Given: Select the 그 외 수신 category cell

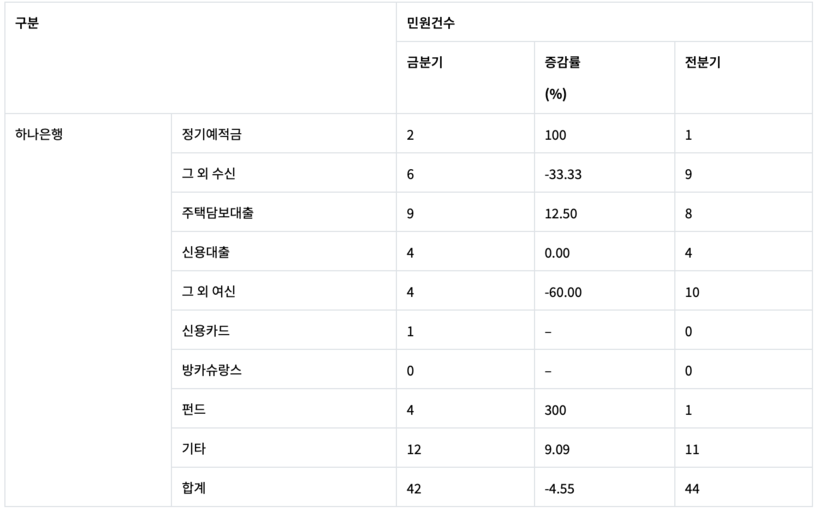Looking at the screenshot, I should [208, 174].
